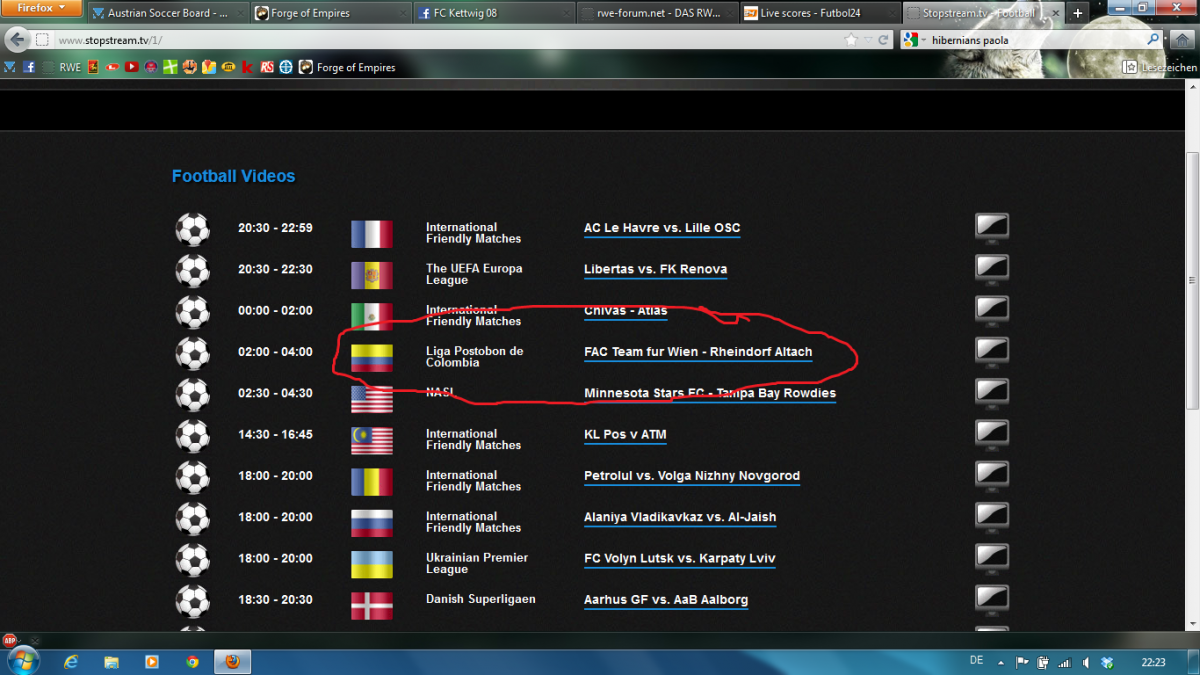Open FC Volyn Lutsk vs. Karpaty Lviv link
1200x675 pixels.
[x=680, y=558]
